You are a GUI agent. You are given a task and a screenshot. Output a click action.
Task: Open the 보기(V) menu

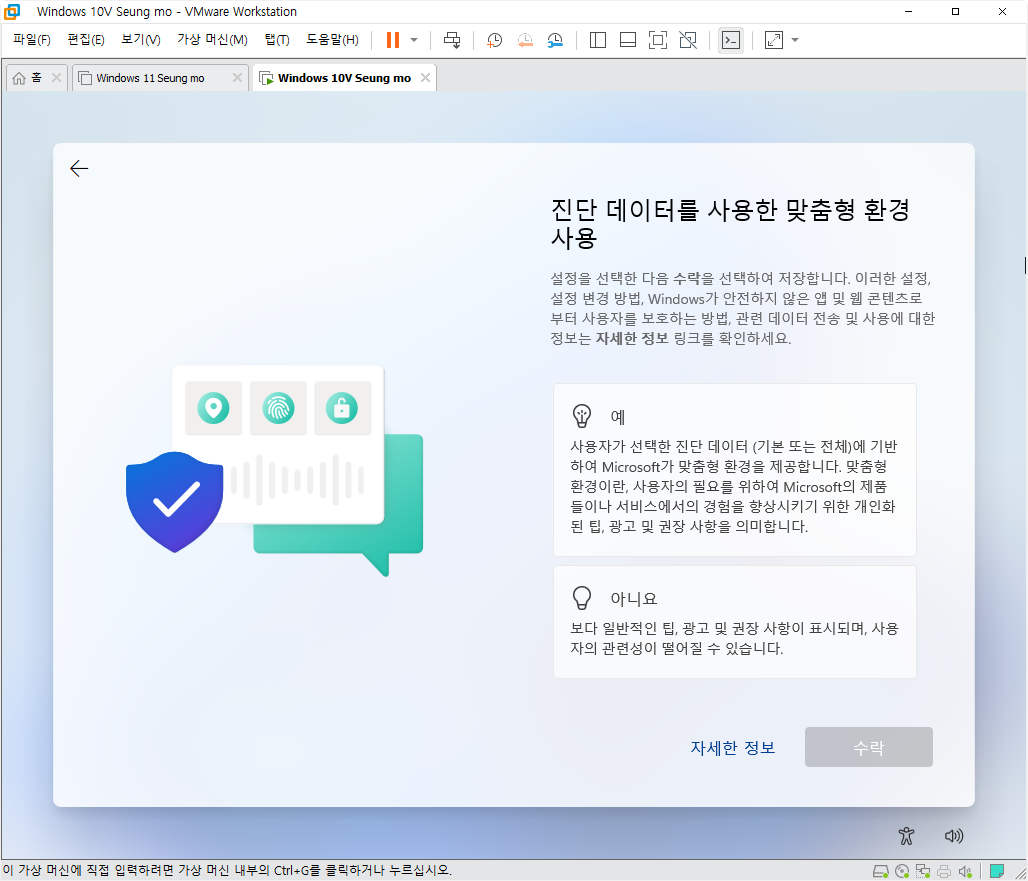click(141, 39)
